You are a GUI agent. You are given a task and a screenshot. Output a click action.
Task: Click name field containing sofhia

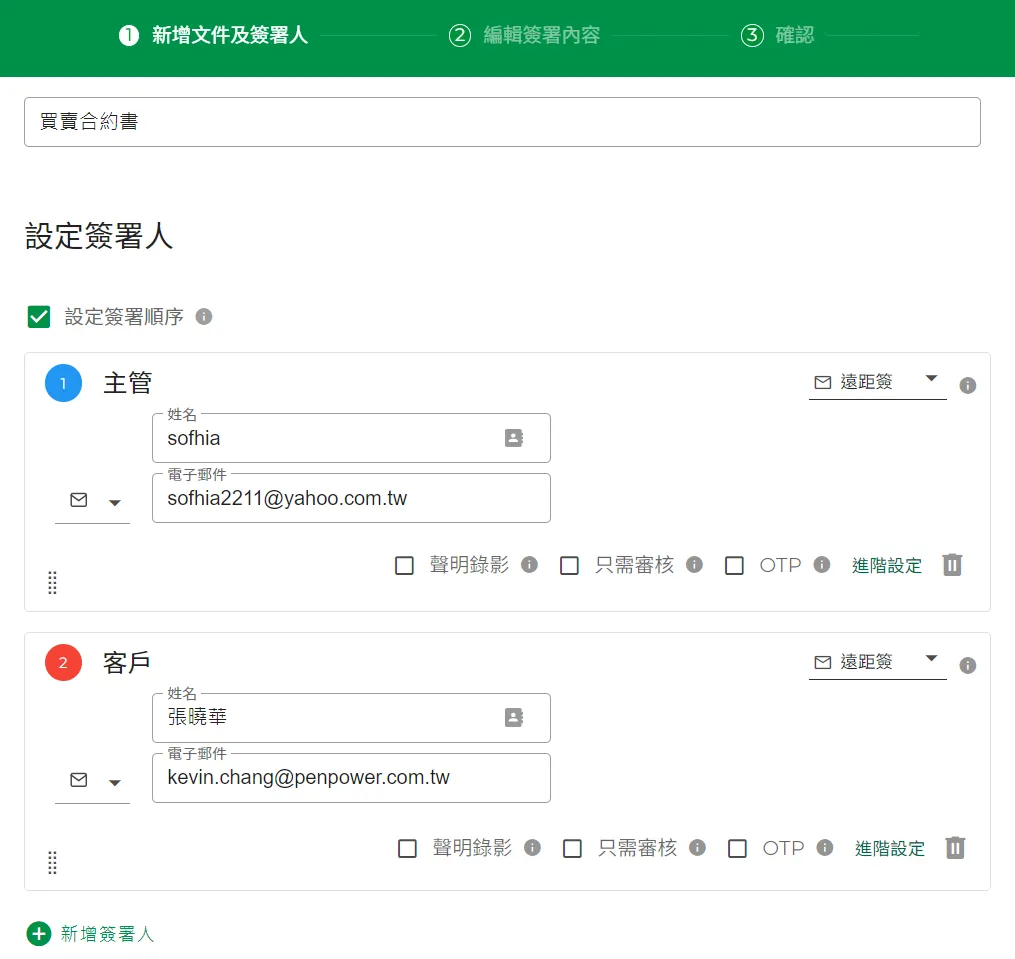point(351,438)
